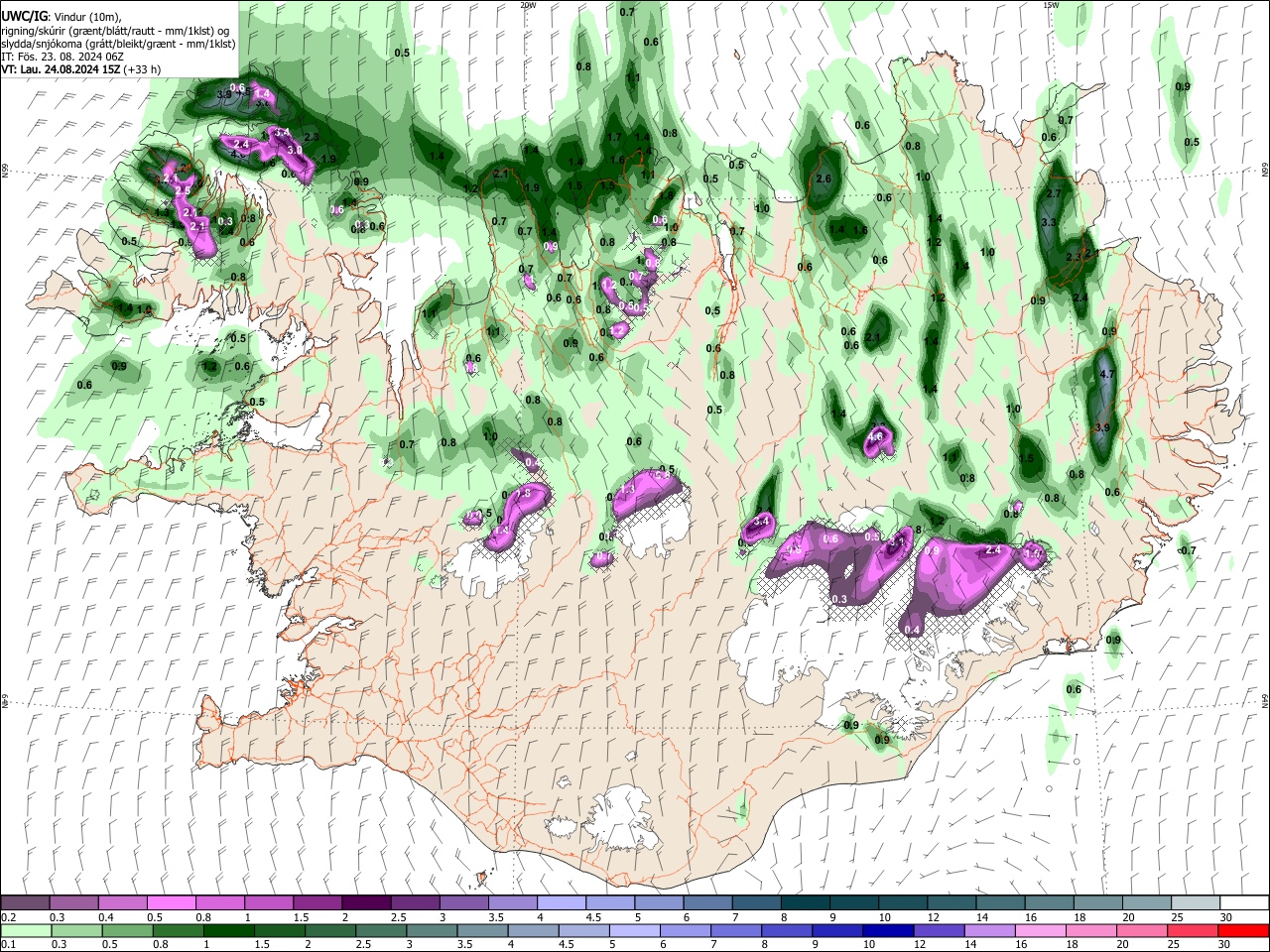The height and width of the screenshot is (952, 1270).
Task: Click the 'VT: Lau. 24.08.2024 15Z (+33 h)' line
Action: [81, 69]
